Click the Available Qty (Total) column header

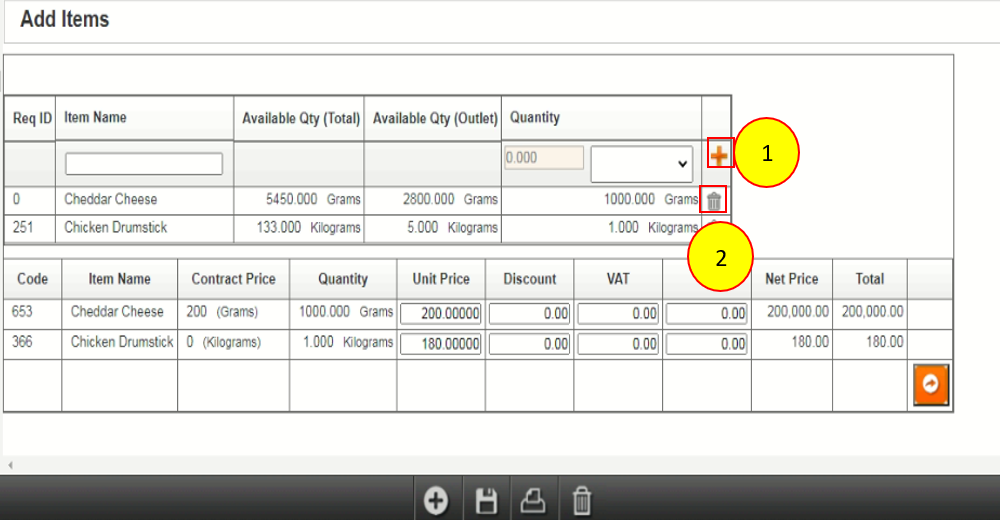(300, 119)
